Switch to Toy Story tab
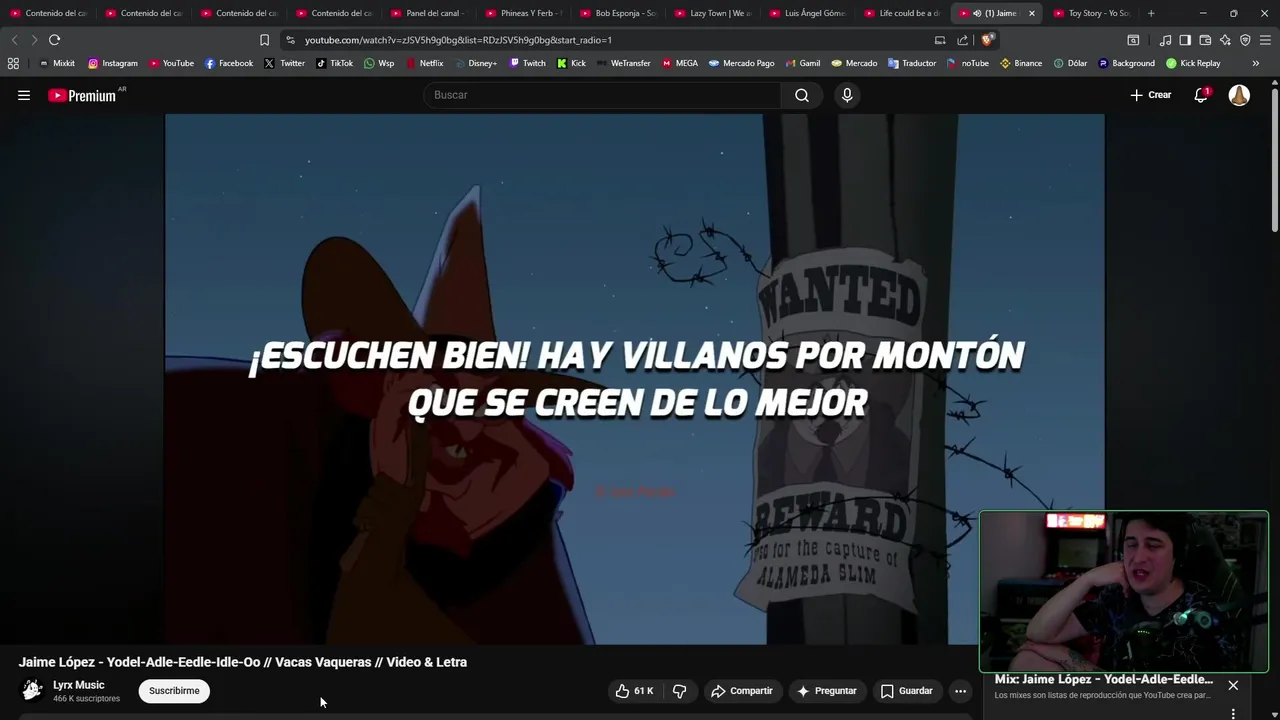This screenshot has width=1280, height=720. click(x=1090, y=13)
